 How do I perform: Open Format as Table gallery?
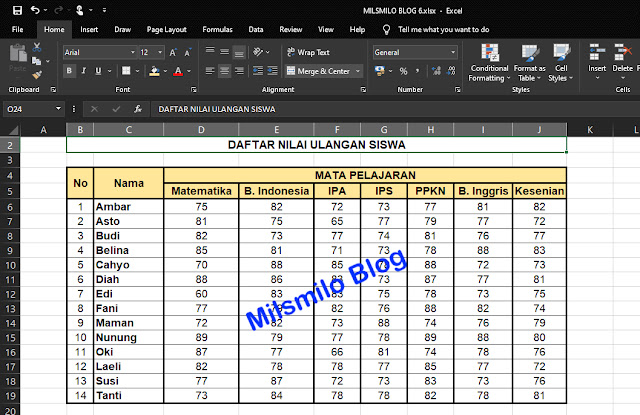tap(529, 62)
